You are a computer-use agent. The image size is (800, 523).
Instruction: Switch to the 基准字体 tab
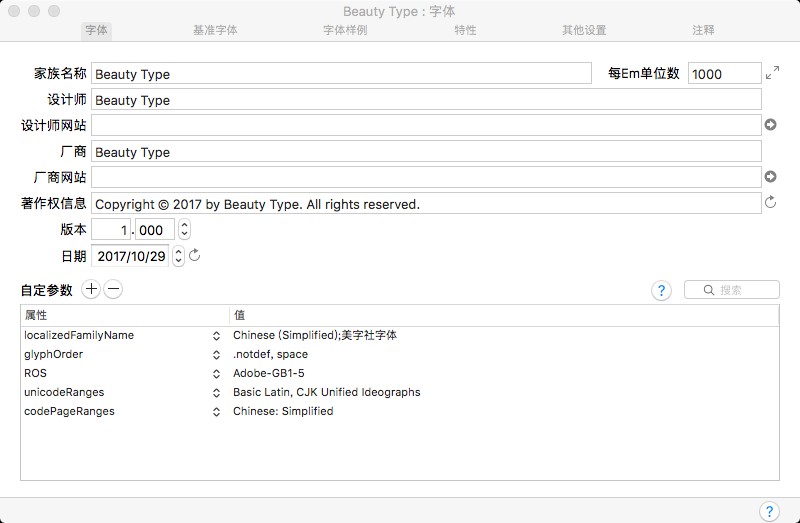click(x=215, y=30)
